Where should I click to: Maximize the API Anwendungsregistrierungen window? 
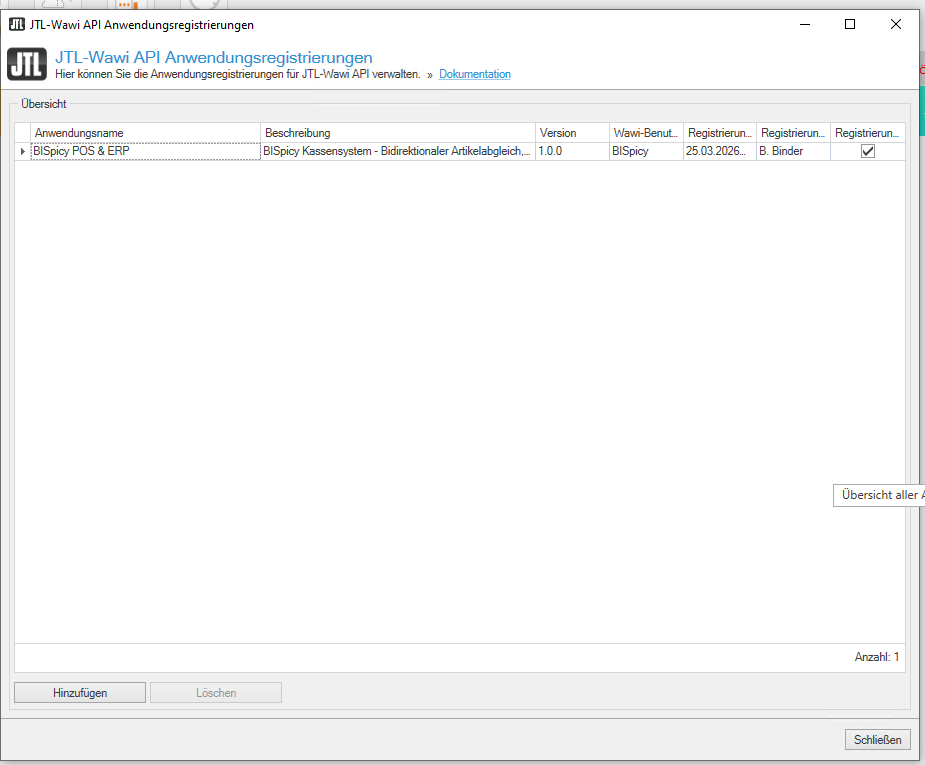[x=849, y=24]
